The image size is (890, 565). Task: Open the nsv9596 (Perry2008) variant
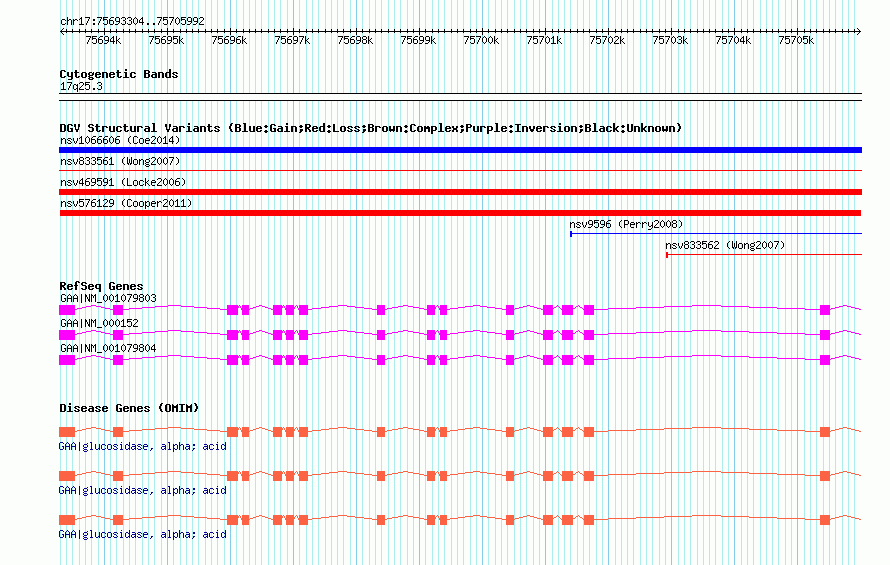click(x=626, y=224)
